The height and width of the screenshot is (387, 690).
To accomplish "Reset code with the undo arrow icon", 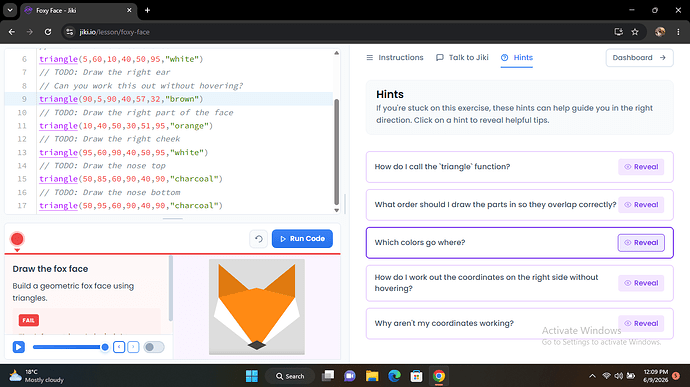I will click(259, 239).
